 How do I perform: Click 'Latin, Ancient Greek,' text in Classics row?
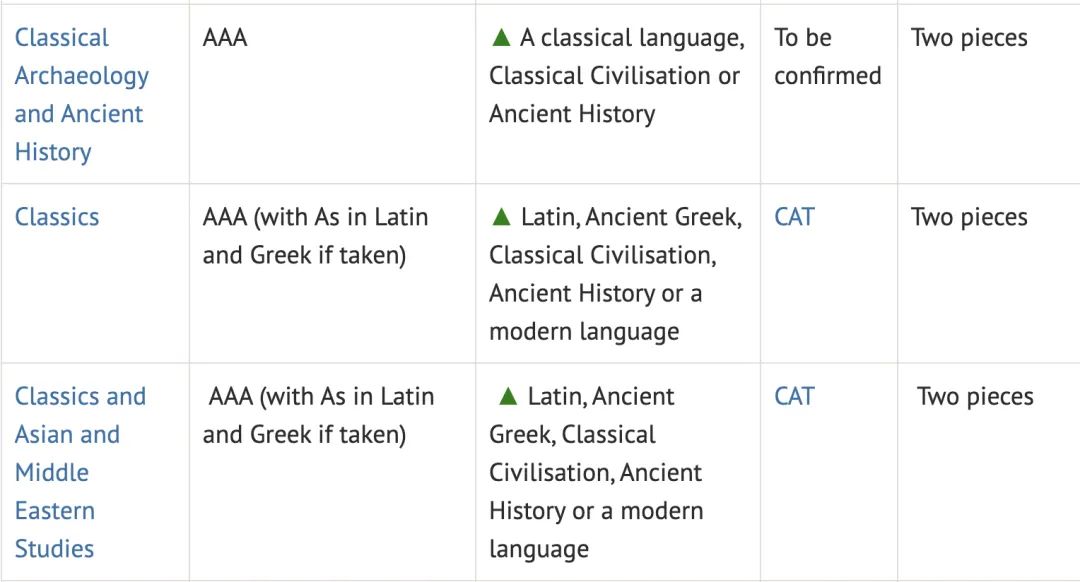pyautogui.click(x=631, y=217)
